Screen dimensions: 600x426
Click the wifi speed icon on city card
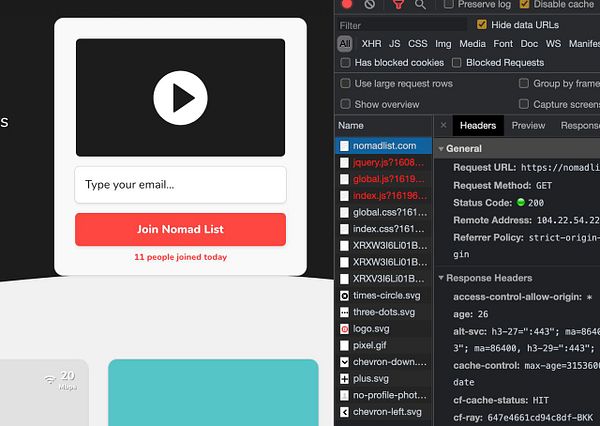point(49,379)
